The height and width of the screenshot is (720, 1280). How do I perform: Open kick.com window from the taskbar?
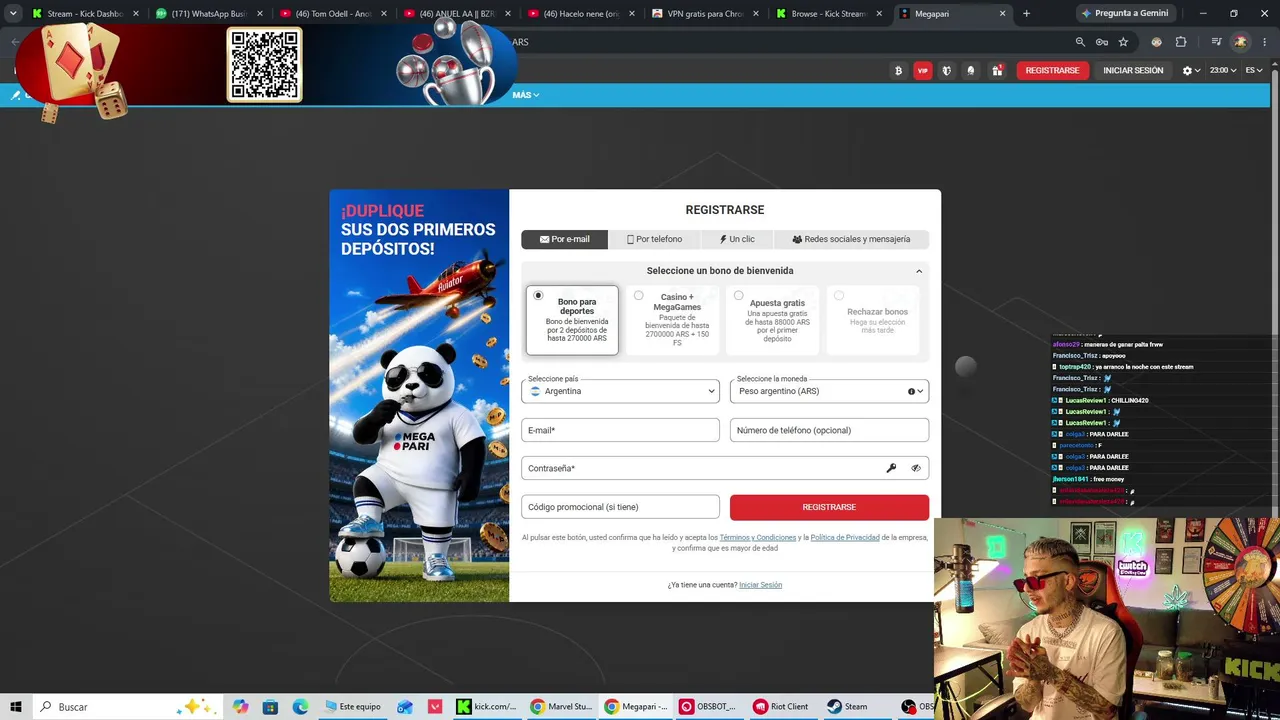tap(486, 706)
